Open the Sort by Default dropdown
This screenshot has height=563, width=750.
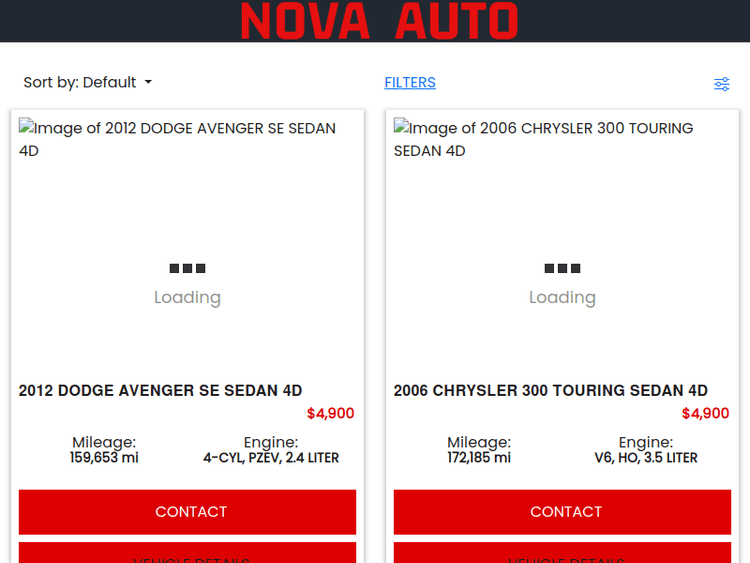pyautogui.click(x=87, y=83)
